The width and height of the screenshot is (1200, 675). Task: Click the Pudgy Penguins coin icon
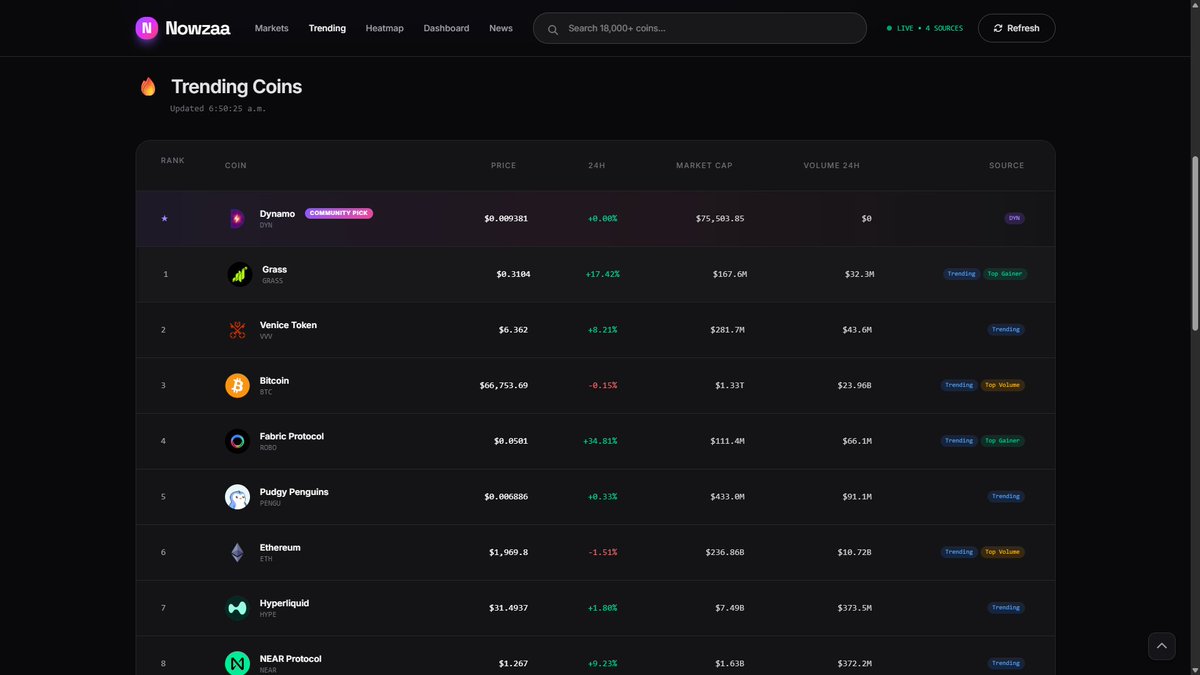point(237,497)
